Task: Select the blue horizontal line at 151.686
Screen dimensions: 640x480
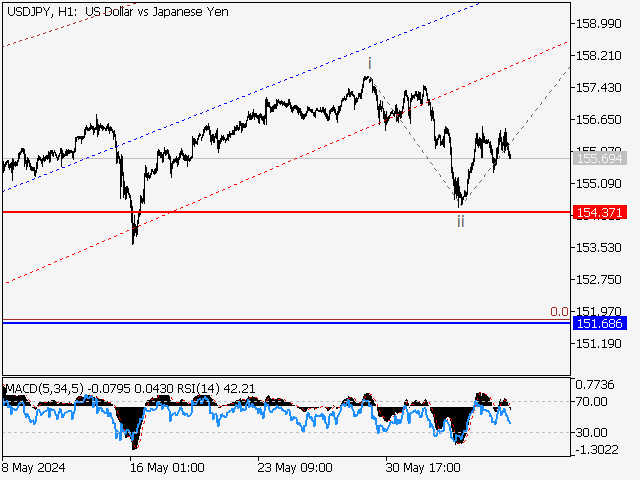Action: [287, 323]
